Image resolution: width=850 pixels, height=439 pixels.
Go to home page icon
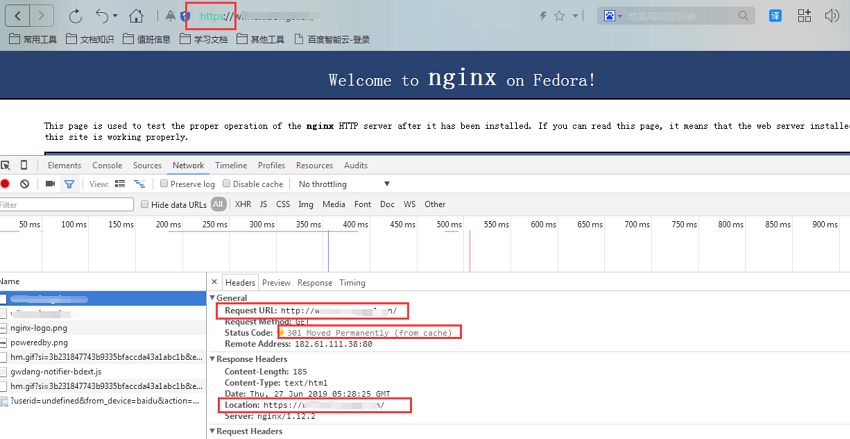[x=136, y=16]
